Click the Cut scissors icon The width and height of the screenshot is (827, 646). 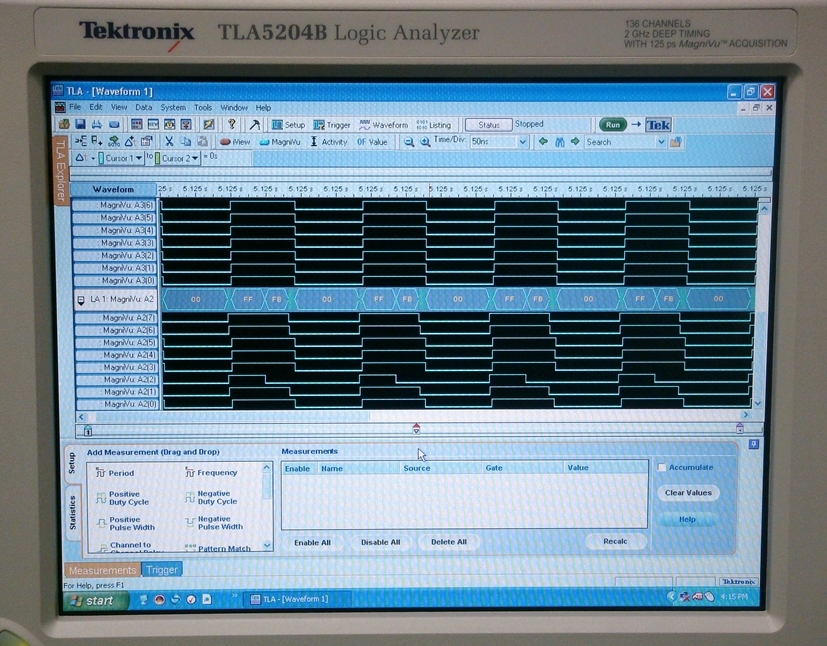[x=169, y=141]
